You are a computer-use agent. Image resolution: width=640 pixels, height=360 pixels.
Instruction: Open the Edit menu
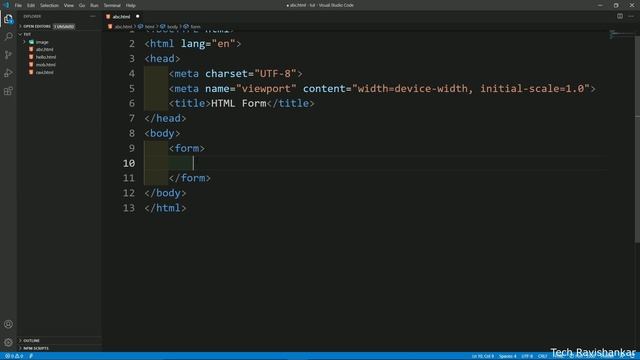(31, 5)
